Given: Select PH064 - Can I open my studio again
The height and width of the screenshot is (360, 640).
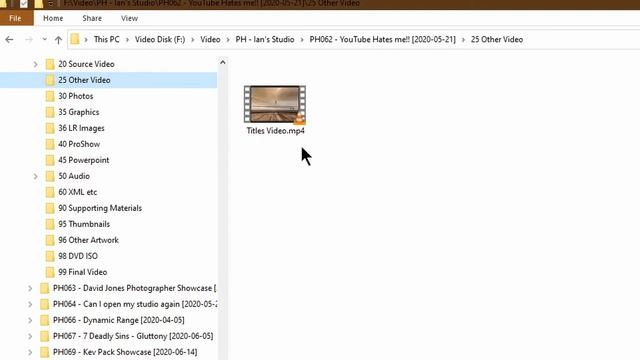Looking at the screenshot, I should 135,304.
